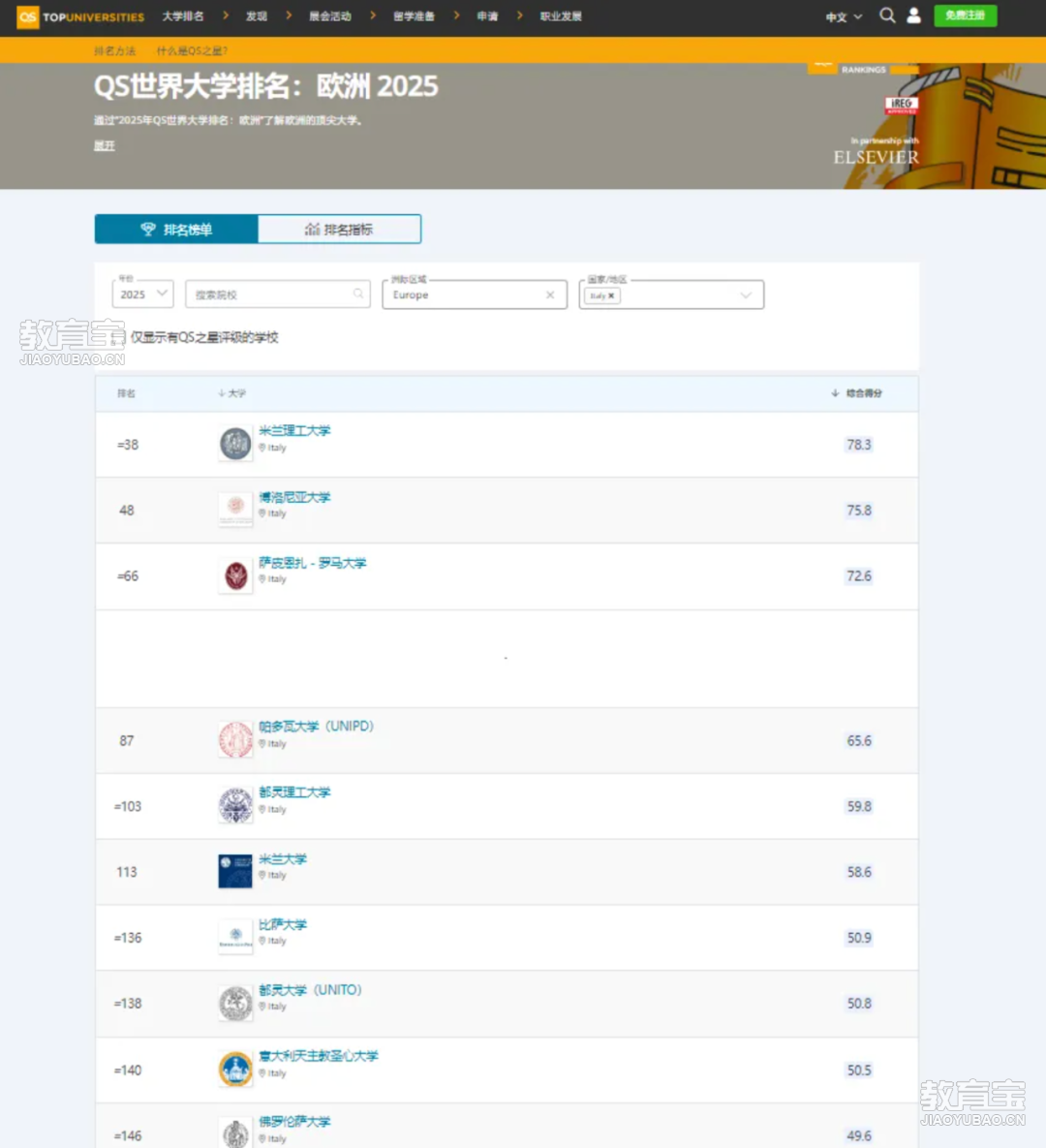Sort by the 综合得分 arrow icon
The image size is (1046, 1148).
(x=835, y=393)
